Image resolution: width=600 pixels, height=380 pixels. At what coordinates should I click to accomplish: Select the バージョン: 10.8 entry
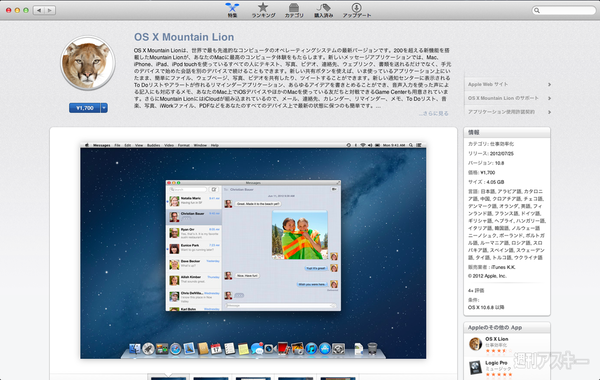point(486,163)
